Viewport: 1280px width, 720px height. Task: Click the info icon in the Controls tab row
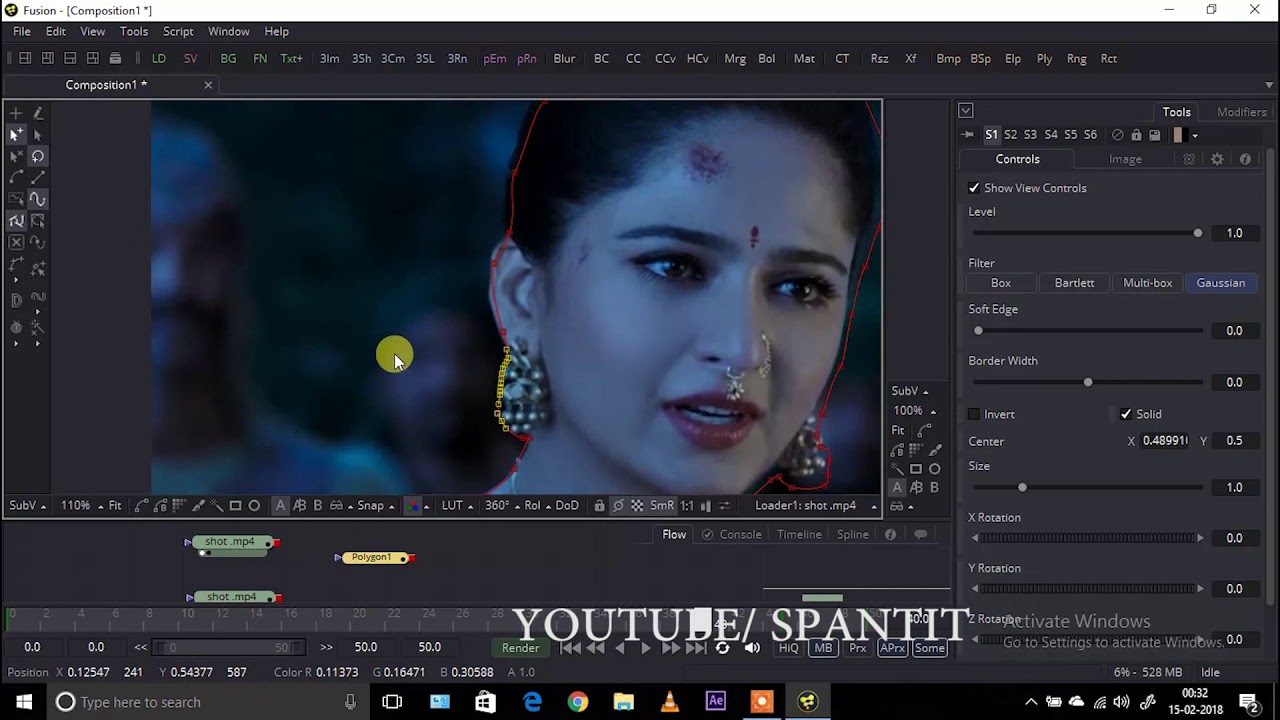pos(1245,159)
